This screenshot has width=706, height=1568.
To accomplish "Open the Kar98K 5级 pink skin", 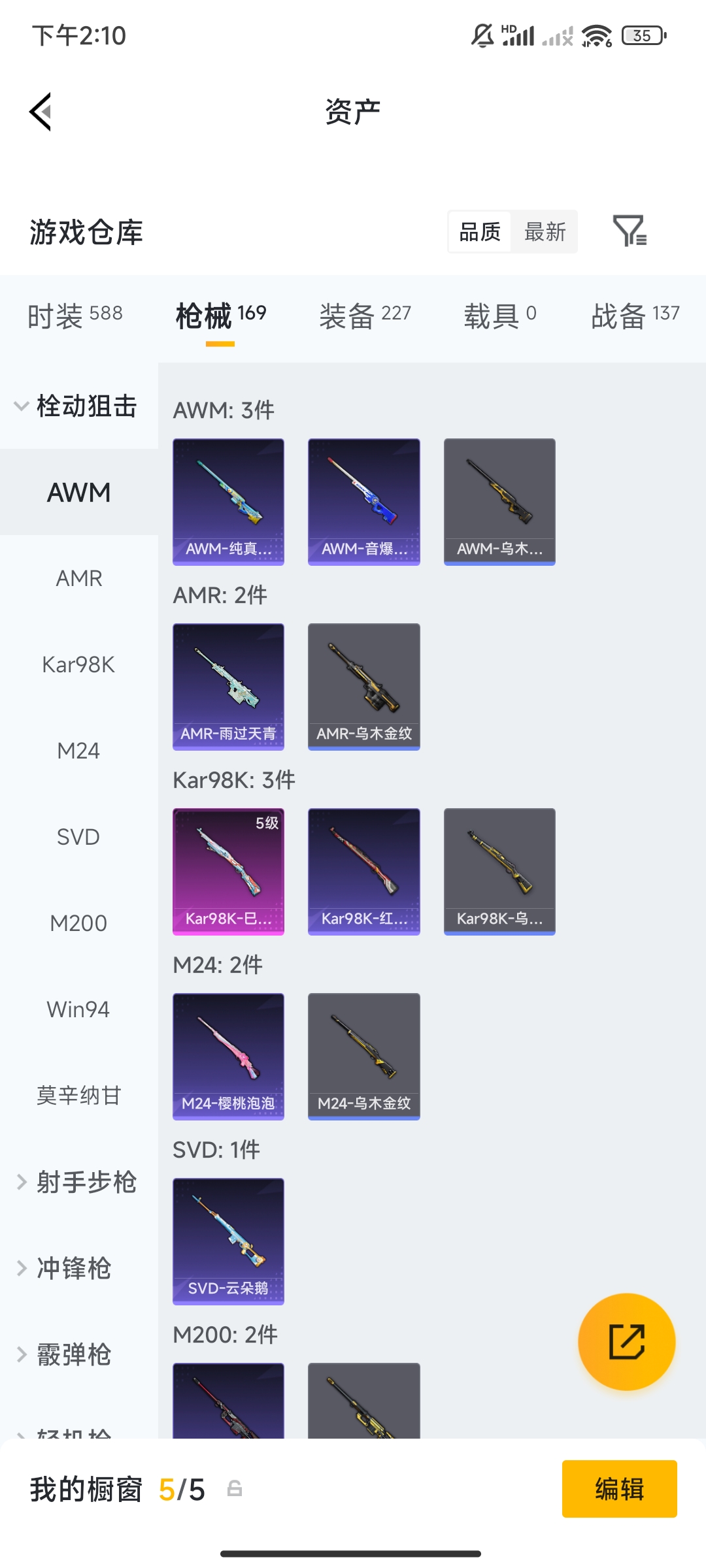I will click(x=228, y=872).
